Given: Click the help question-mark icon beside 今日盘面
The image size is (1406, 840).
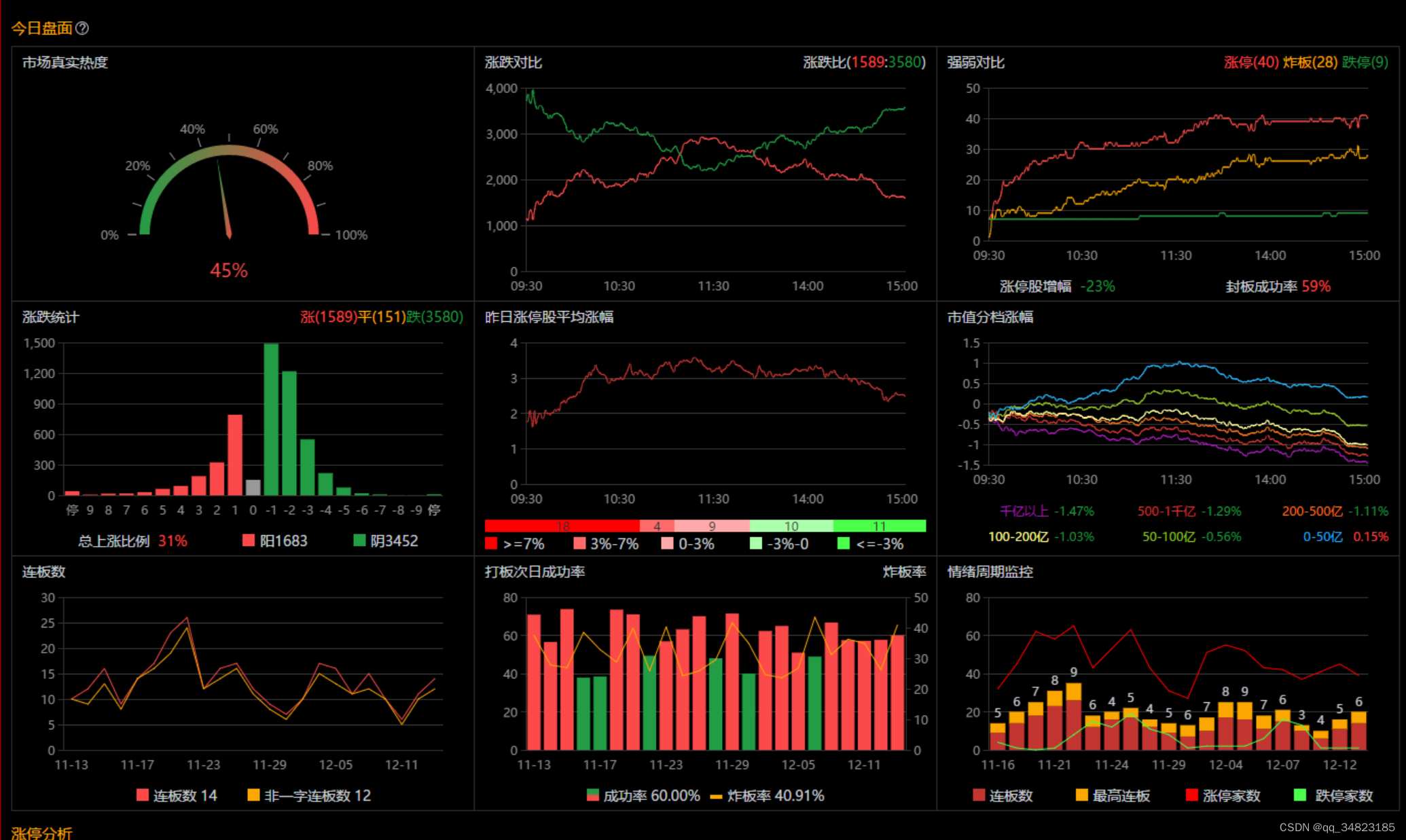Looking at the screenshot, I should [82, 29].
